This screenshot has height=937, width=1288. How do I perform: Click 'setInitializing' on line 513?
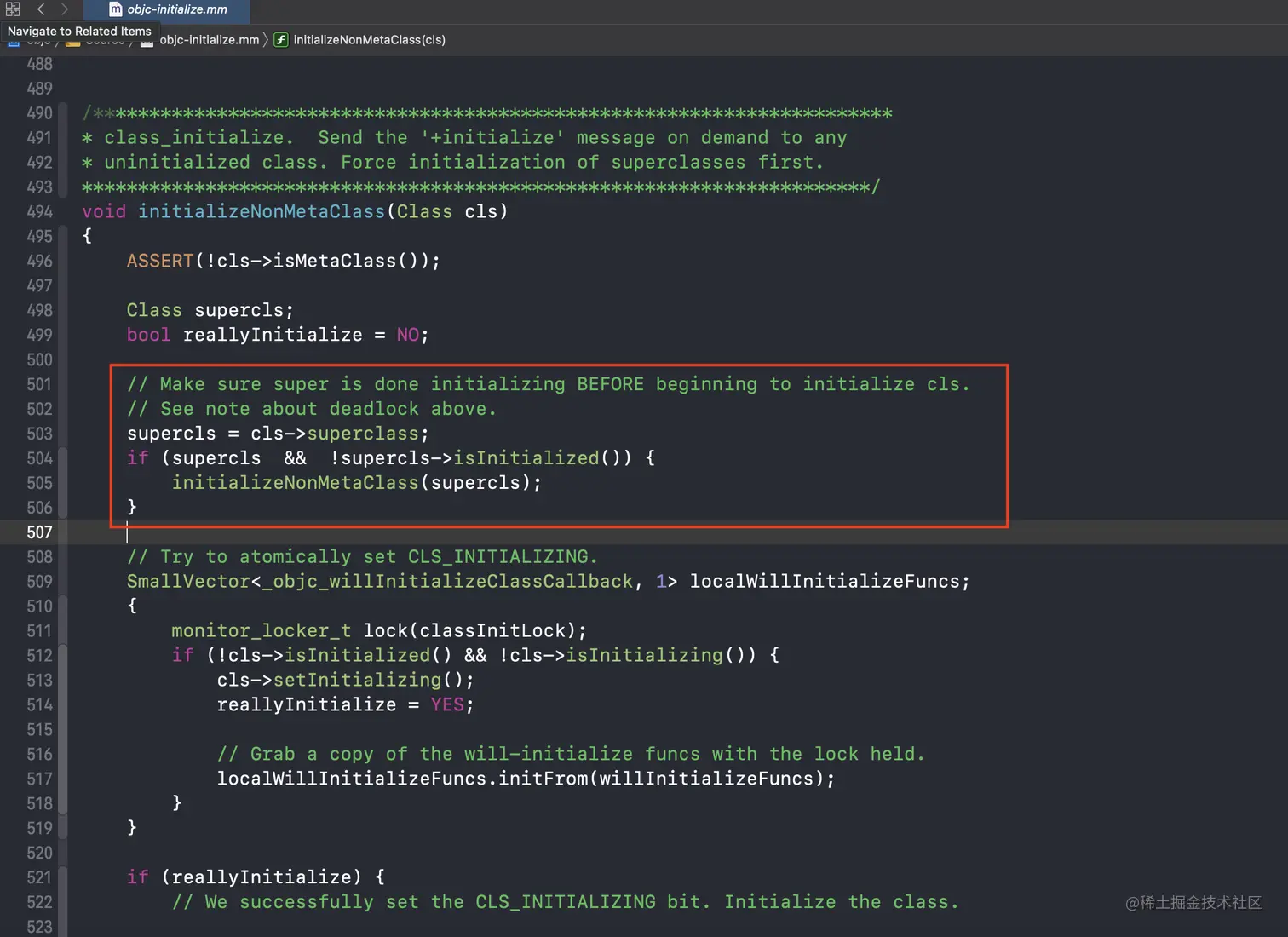click(x=357, y=681)
